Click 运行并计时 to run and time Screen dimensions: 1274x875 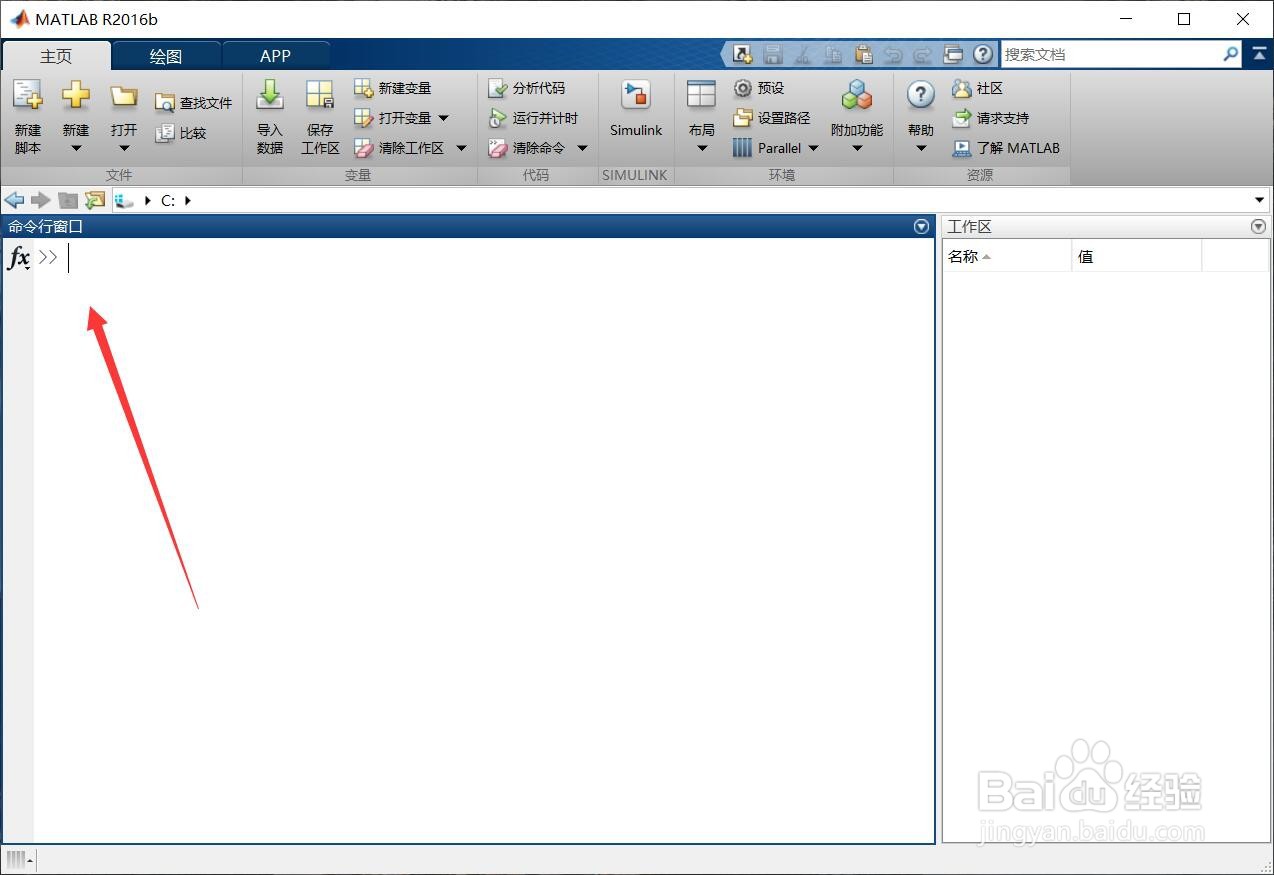pos(533,118)
